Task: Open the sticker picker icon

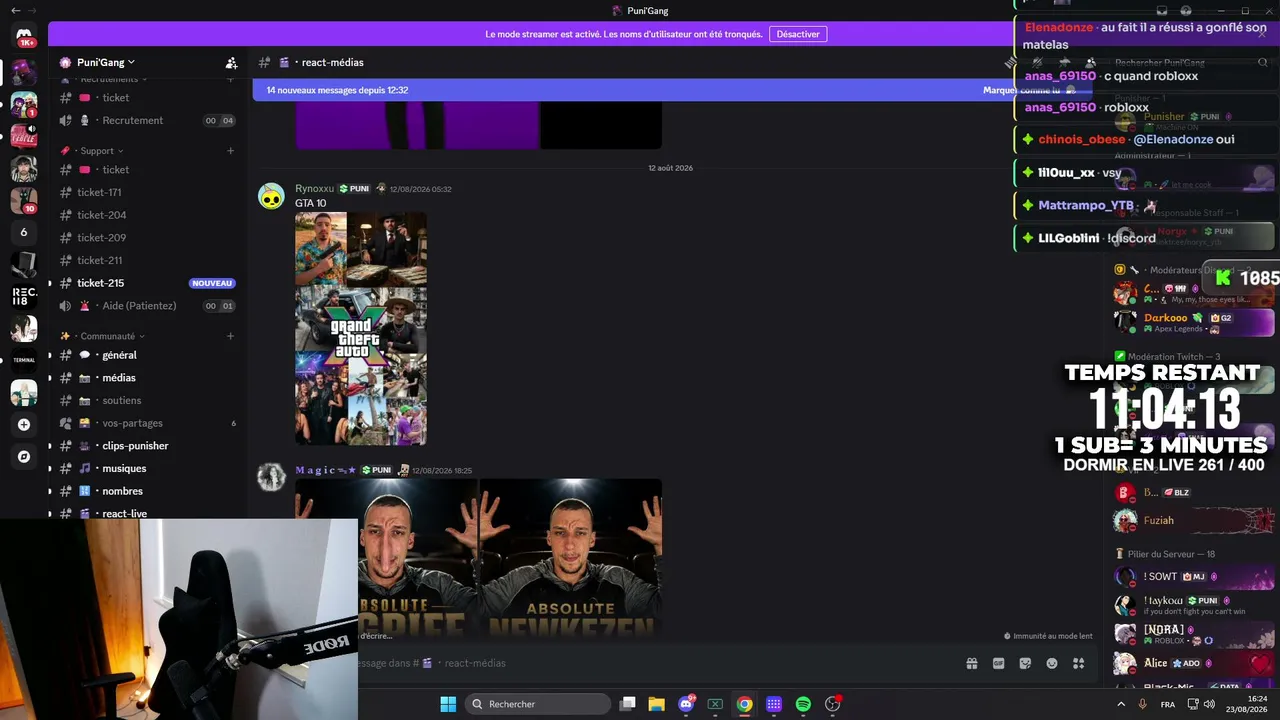Action: [1025, 663]
